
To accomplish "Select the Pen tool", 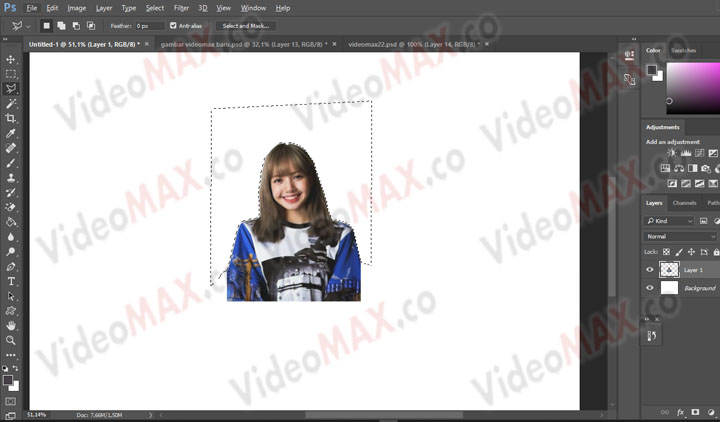I will (11, 266).
